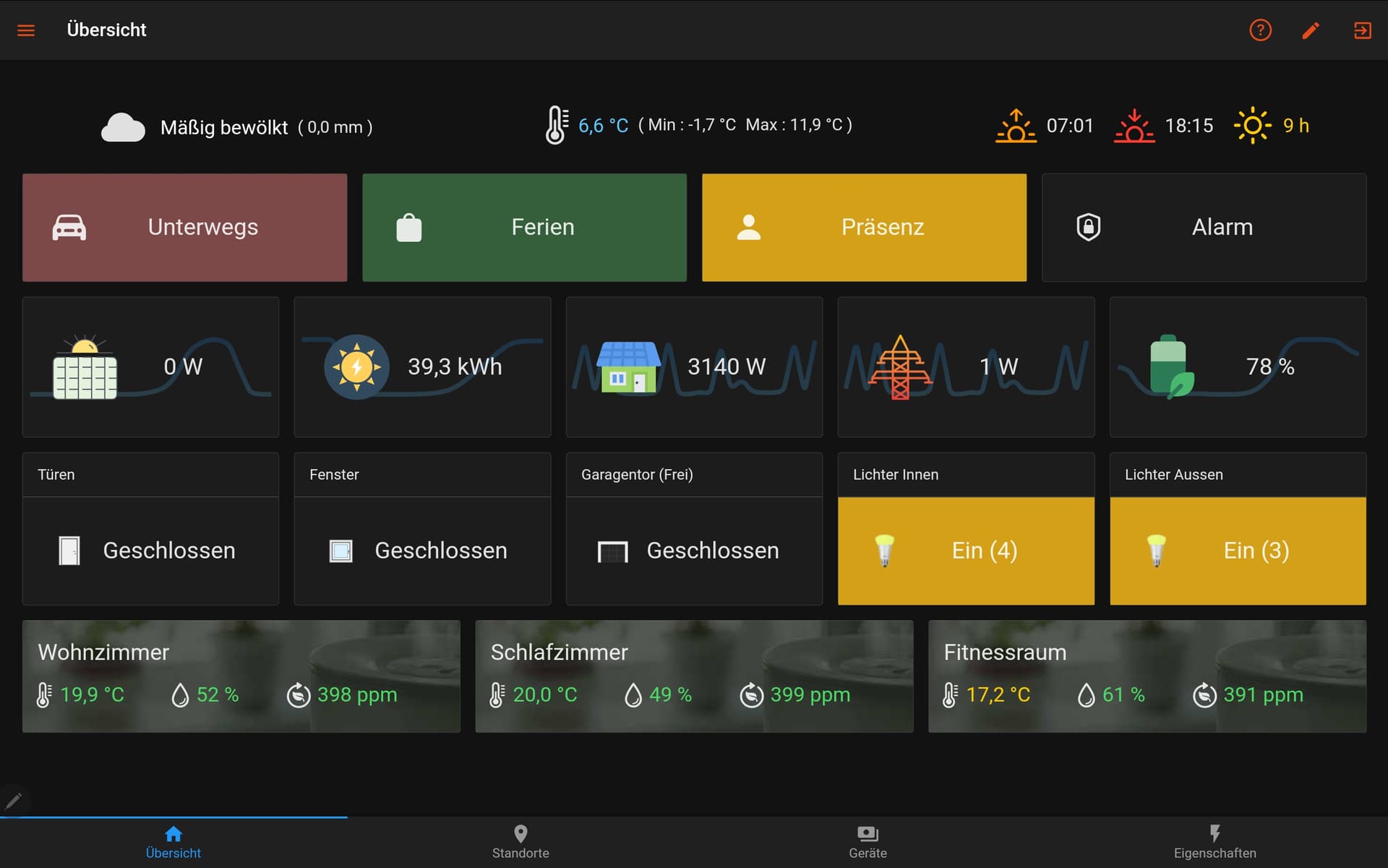Toggle Lichter Innen Ein (4) tile
This screenshot has width=1388, height=868.
pyautogui.click(x=966, y=551)
